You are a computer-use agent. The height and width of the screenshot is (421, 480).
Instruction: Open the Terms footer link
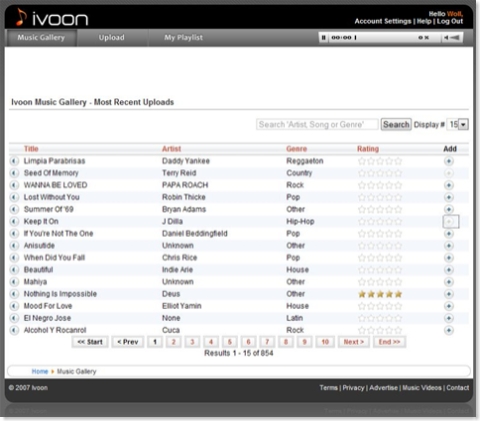point(328,388)
